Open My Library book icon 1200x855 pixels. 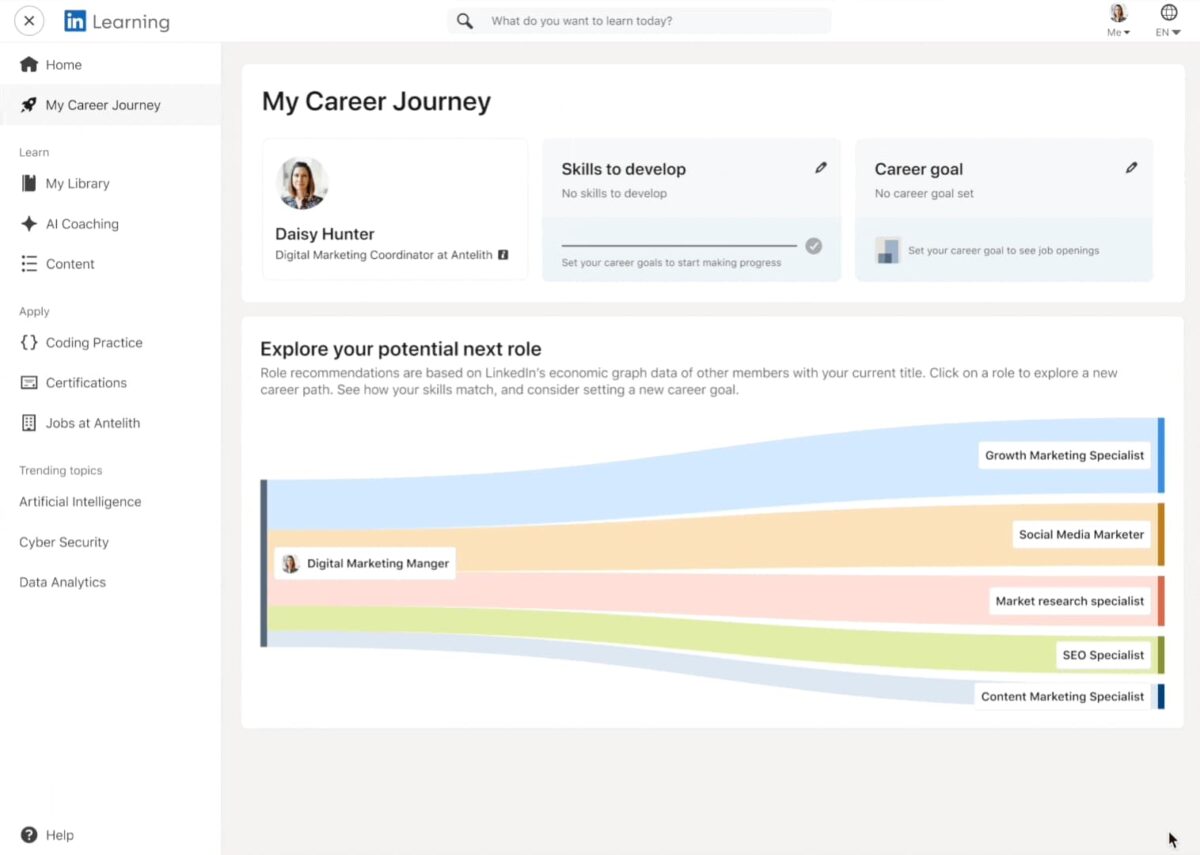pos(29,184)
